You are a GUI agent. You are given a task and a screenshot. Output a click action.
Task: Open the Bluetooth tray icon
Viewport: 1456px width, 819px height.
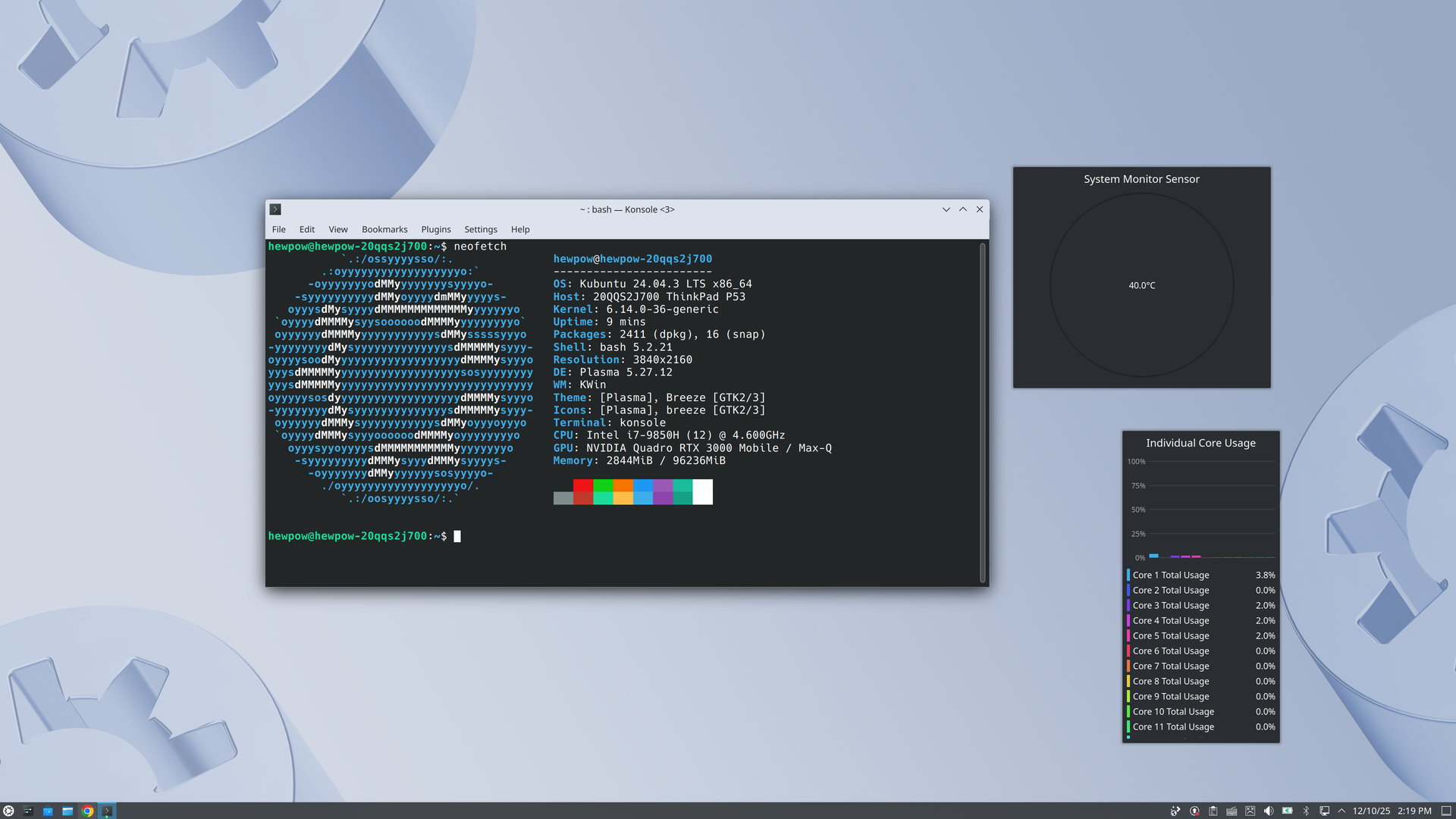click(x=1306, y=811)
